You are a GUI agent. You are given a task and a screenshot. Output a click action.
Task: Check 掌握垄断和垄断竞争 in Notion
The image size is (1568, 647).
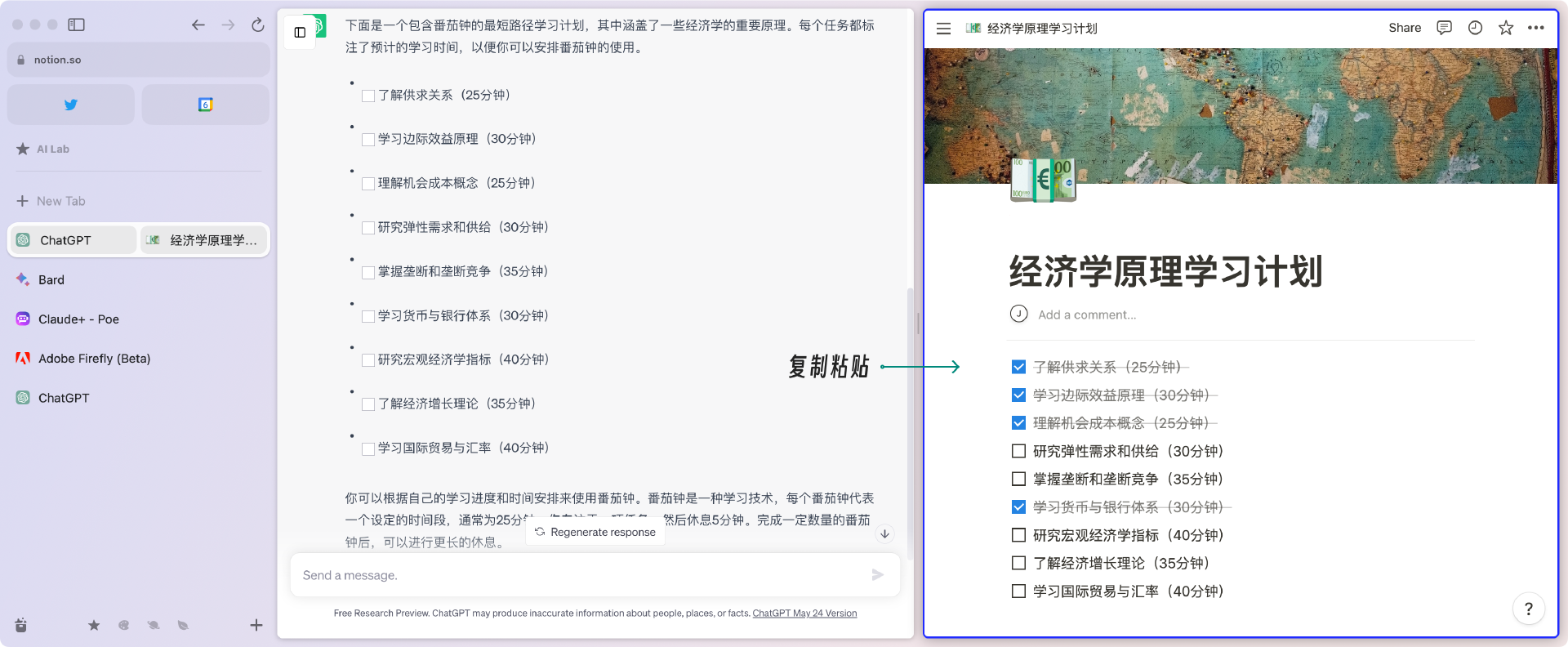[x=1018, y=479]
